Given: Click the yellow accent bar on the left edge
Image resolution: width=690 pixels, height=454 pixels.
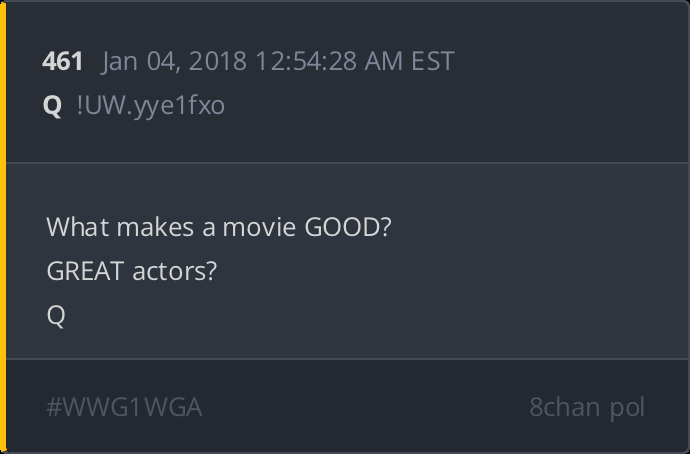Looking at the screenshot, I should [x=3, y=227].
